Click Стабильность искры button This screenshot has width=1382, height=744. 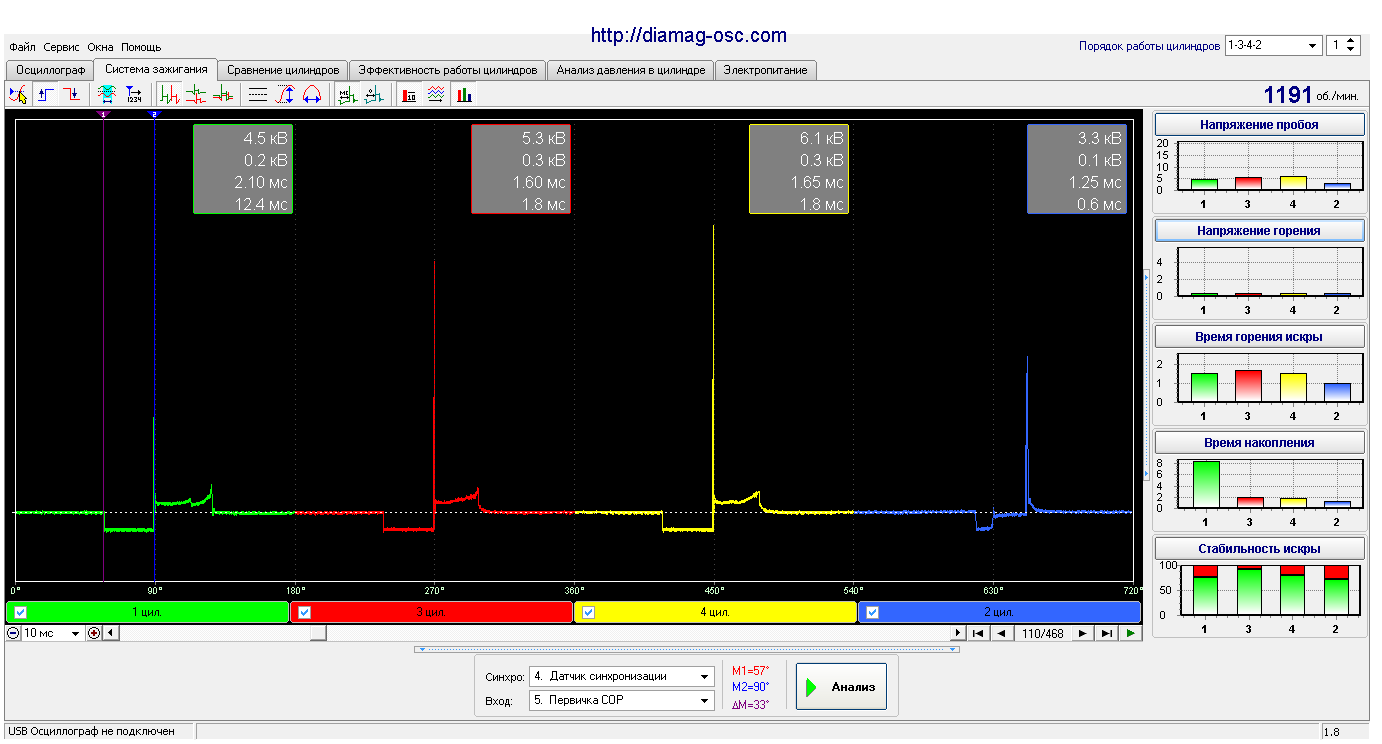pos(1259,548)
